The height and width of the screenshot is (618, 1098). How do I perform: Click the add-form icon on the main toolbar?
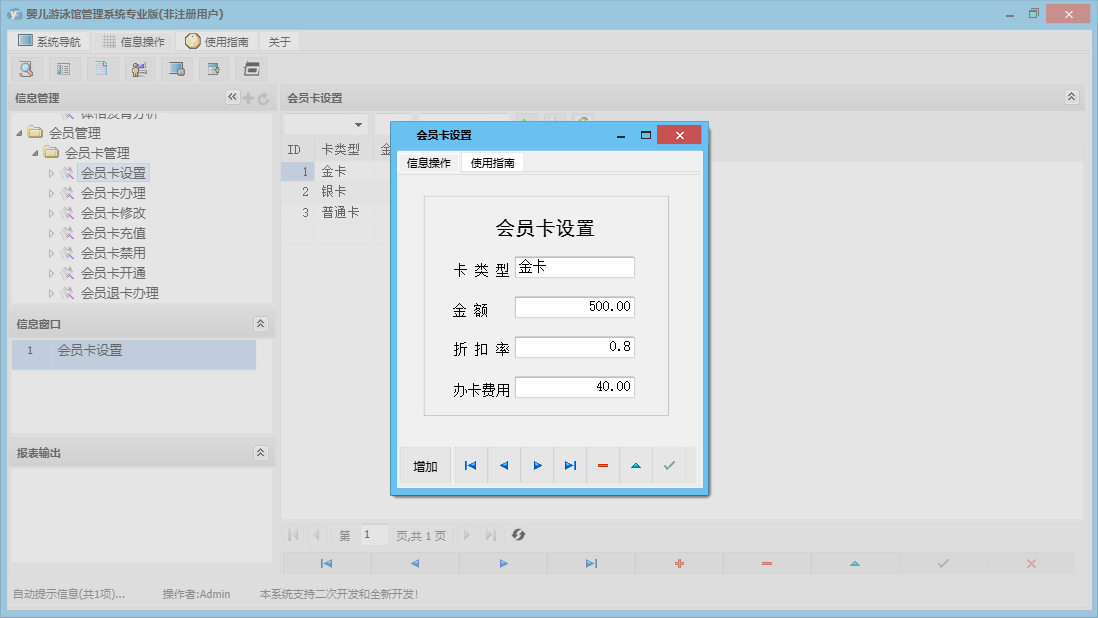tap(213, 69)
